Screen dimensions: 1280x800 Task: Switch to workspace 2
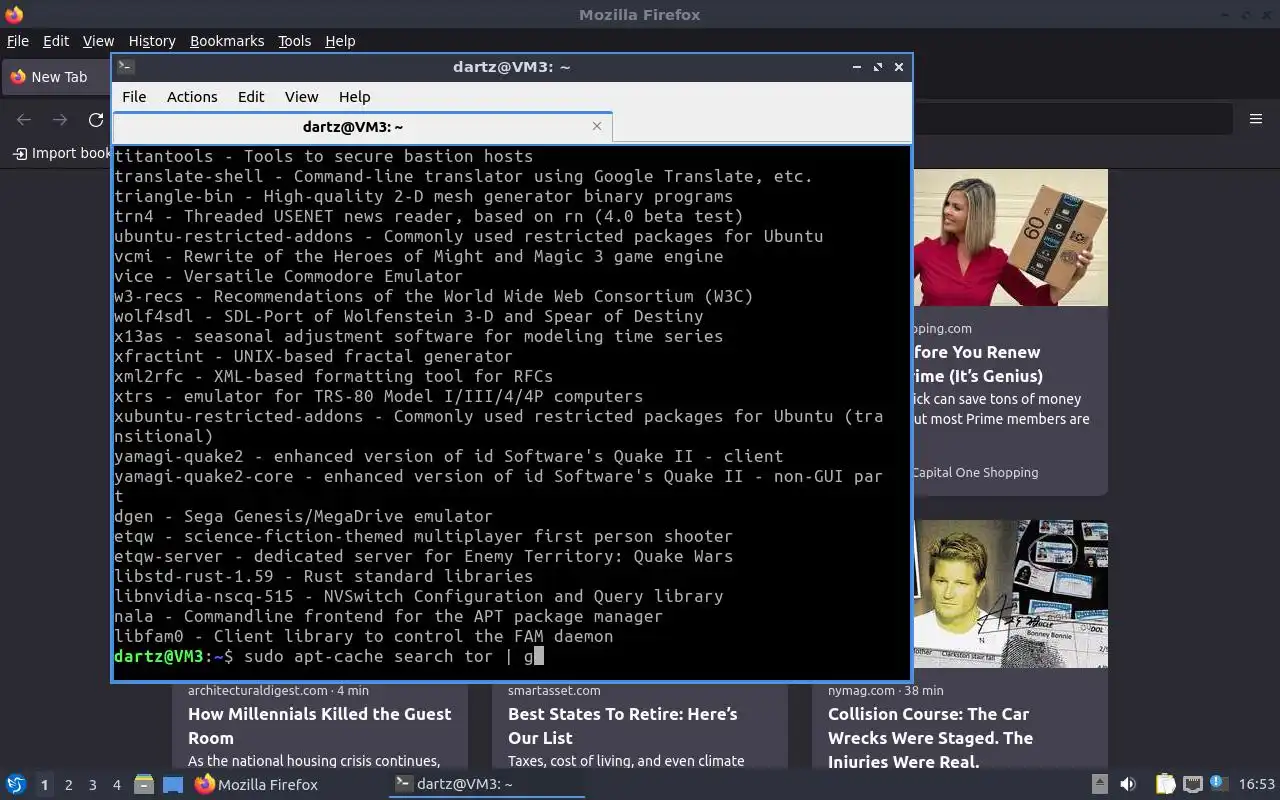pos(68,785)
